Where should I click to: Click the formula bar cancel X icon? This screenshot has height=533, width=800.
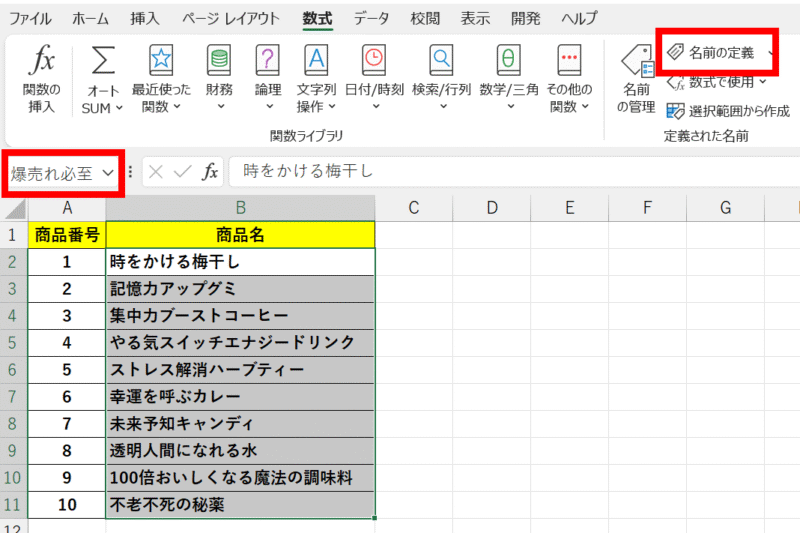tap(156, 172)
